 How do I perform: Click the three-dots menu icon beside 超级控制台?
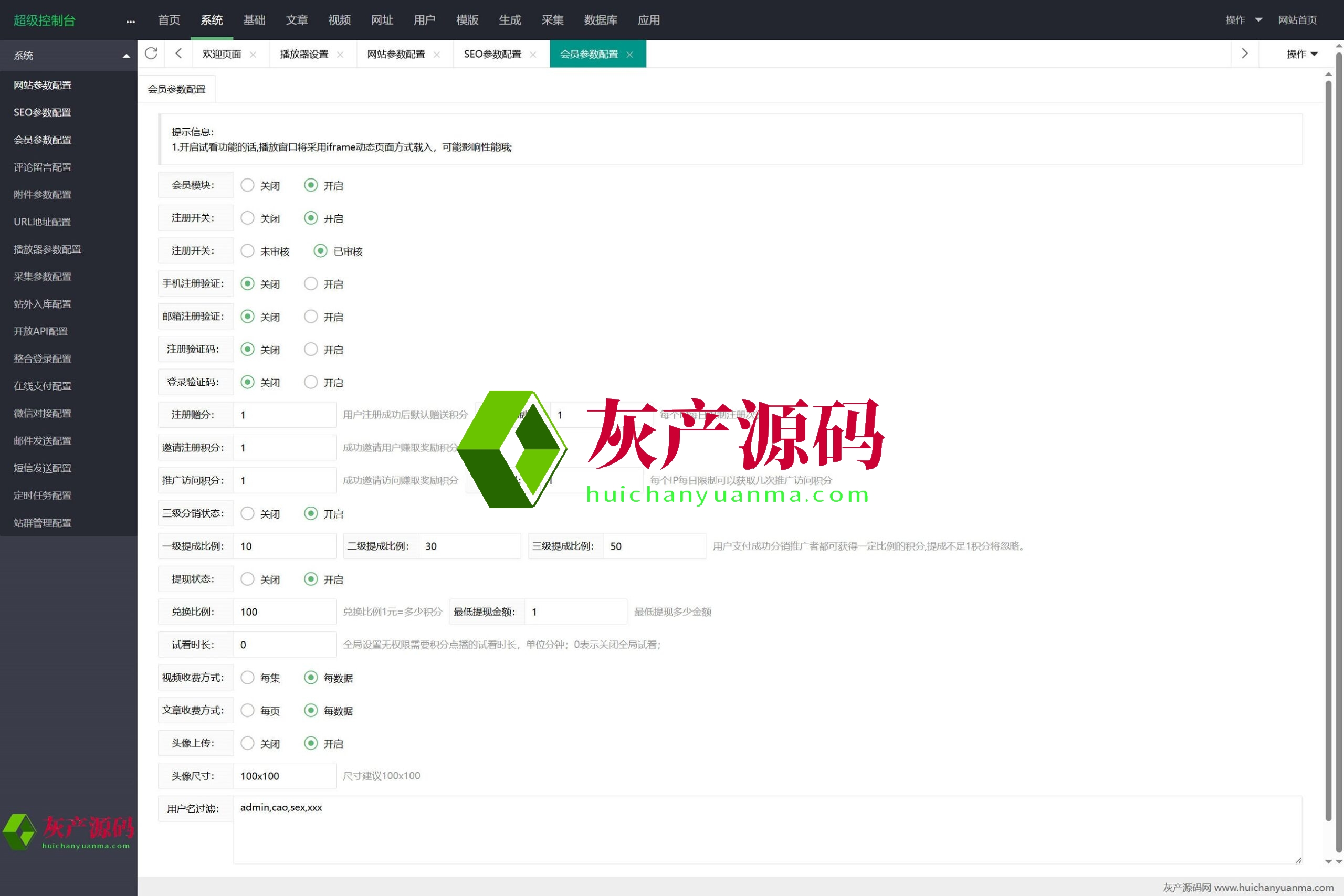point(130,21)
